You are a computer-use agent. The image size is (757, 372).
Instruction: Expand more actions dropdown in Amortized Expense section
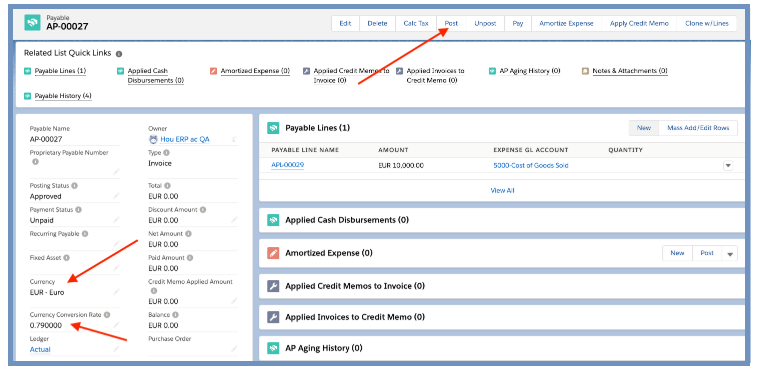729,253
